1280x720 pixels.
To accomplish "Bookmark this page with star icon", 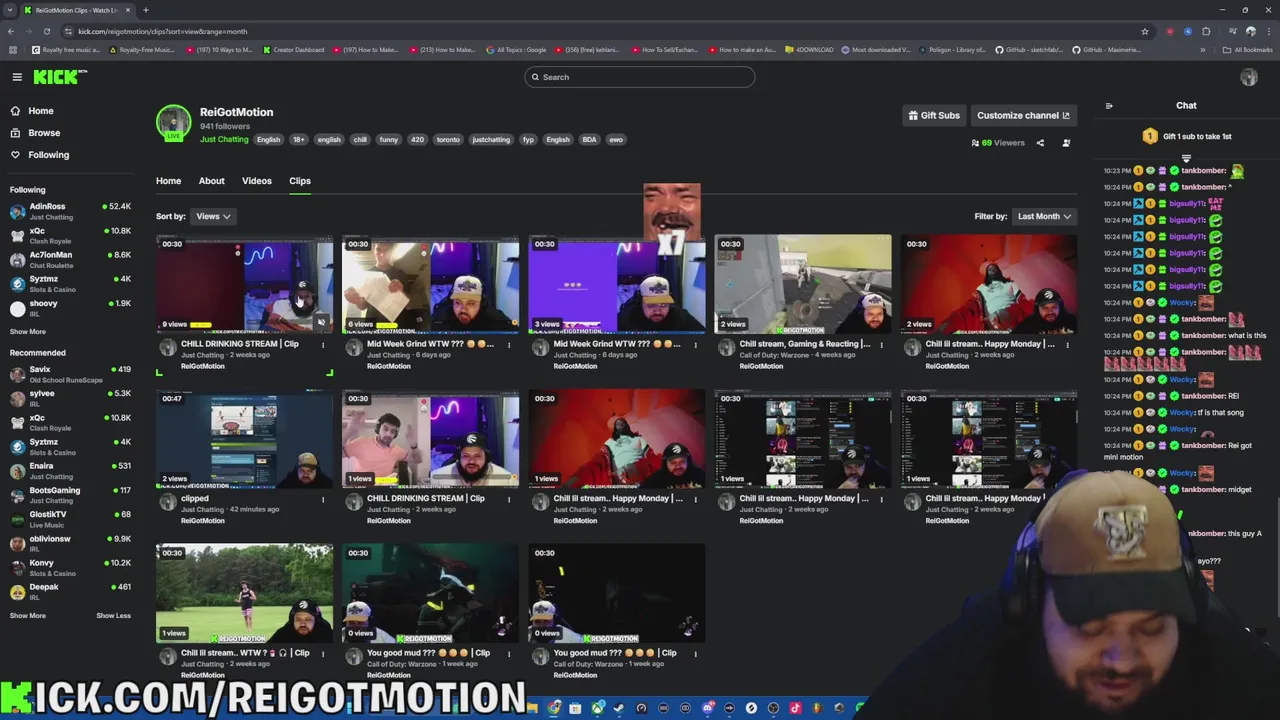I will 1145,31.
